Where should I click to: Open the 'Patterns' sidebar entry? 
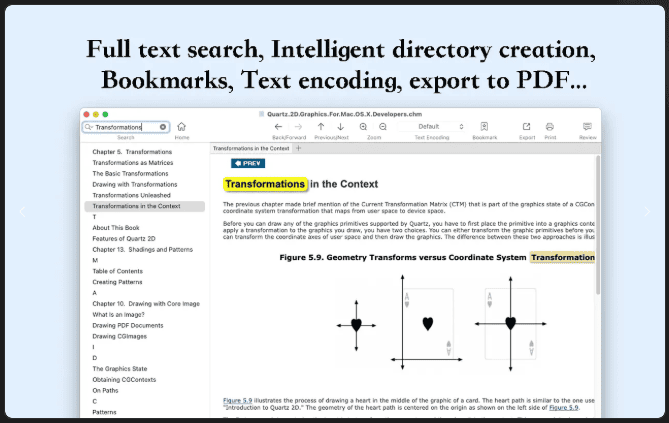tap(104, 412)
